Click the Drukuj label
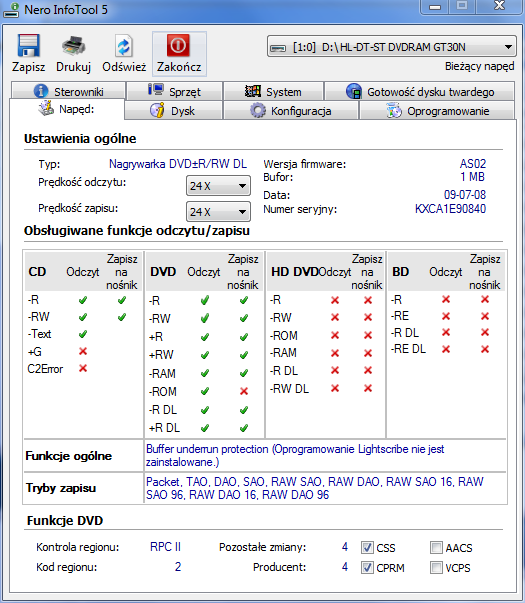The height and width of the screenshot is (603, 525). [73, 67]
